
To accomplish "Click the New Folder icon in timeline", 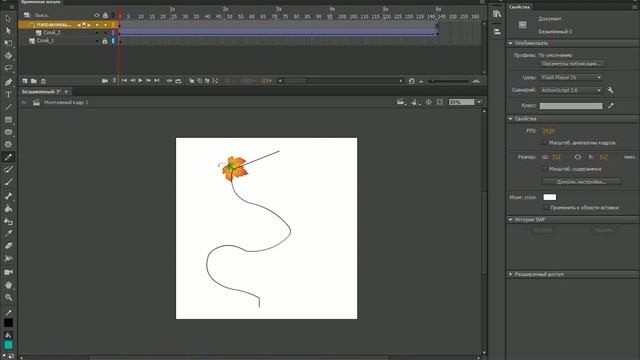I will click(34, 81).
